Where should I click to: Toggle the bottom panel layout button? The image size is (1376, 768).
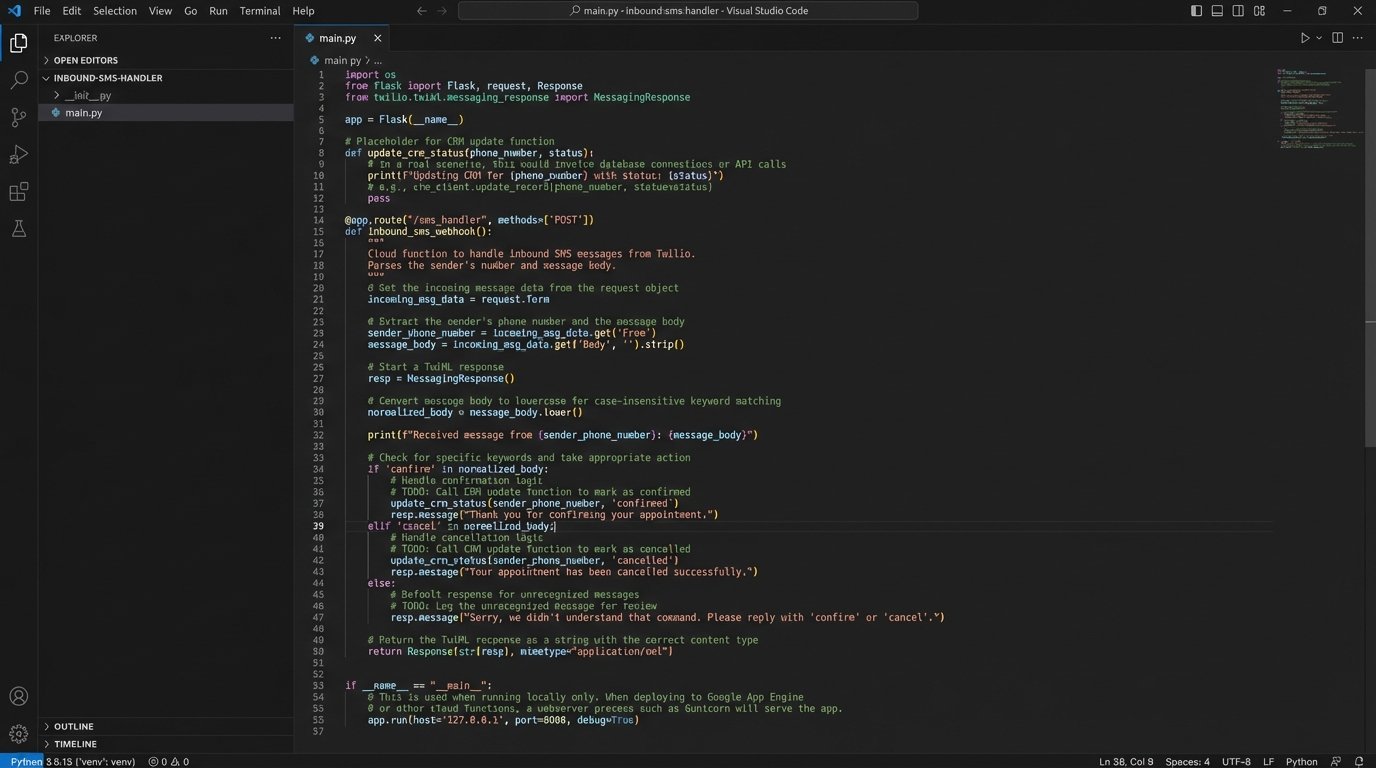pos(1217,11)
